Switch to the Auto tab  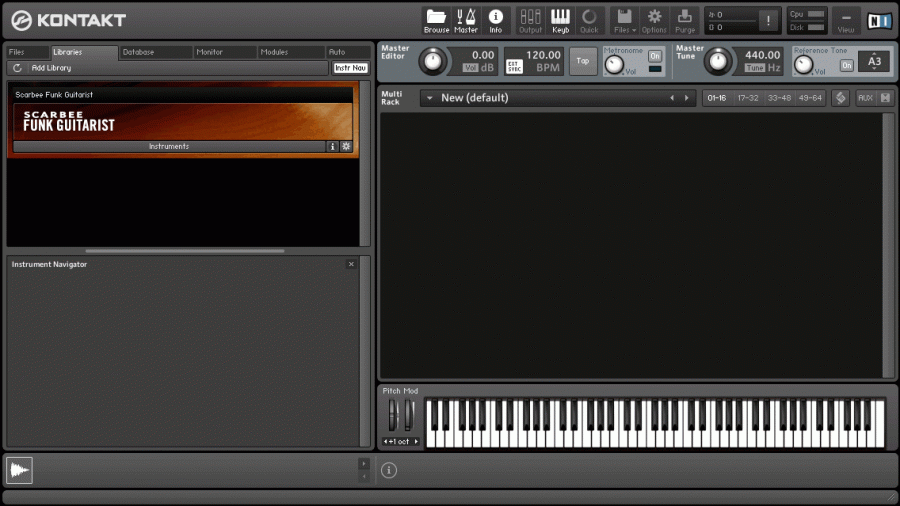pyautogui.click(x=348, y=52)
